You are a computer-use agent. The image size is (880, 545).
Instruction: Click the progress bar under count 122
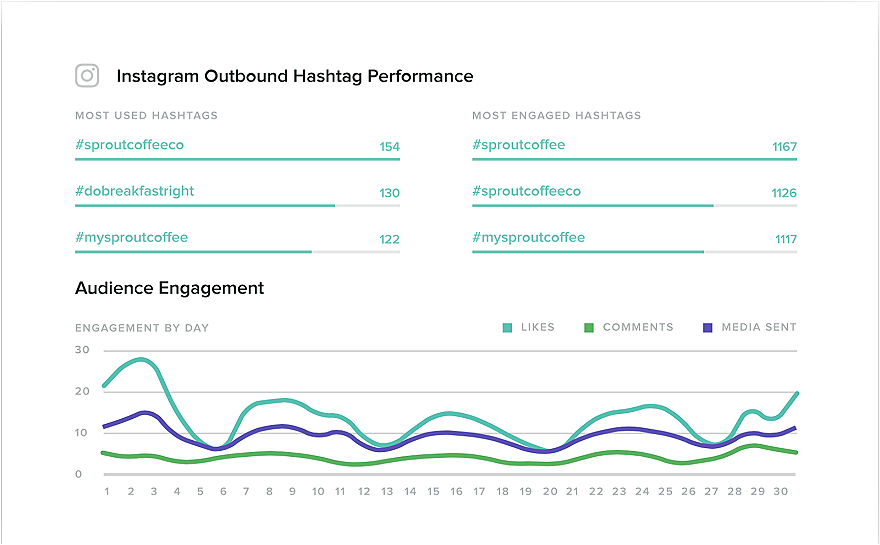pos(237,252)
